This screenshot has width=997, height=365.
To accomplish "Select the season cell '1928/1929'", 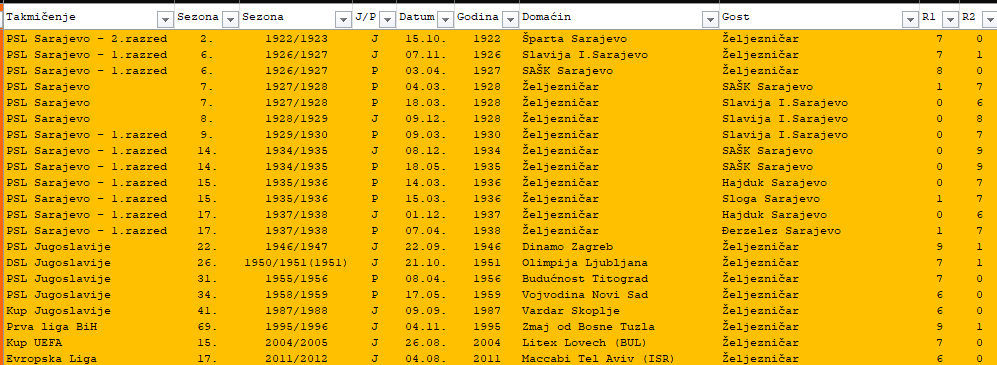I will tap(296, 119).
